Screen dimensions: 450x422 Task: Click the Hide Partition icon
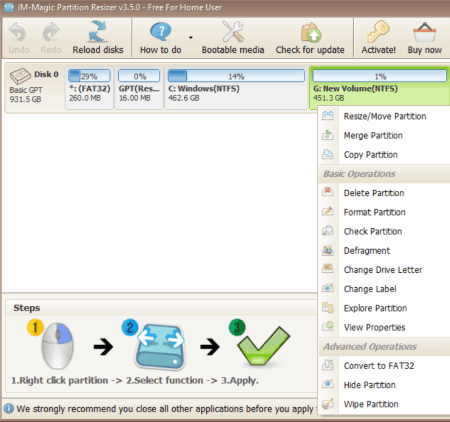point(328,384)
